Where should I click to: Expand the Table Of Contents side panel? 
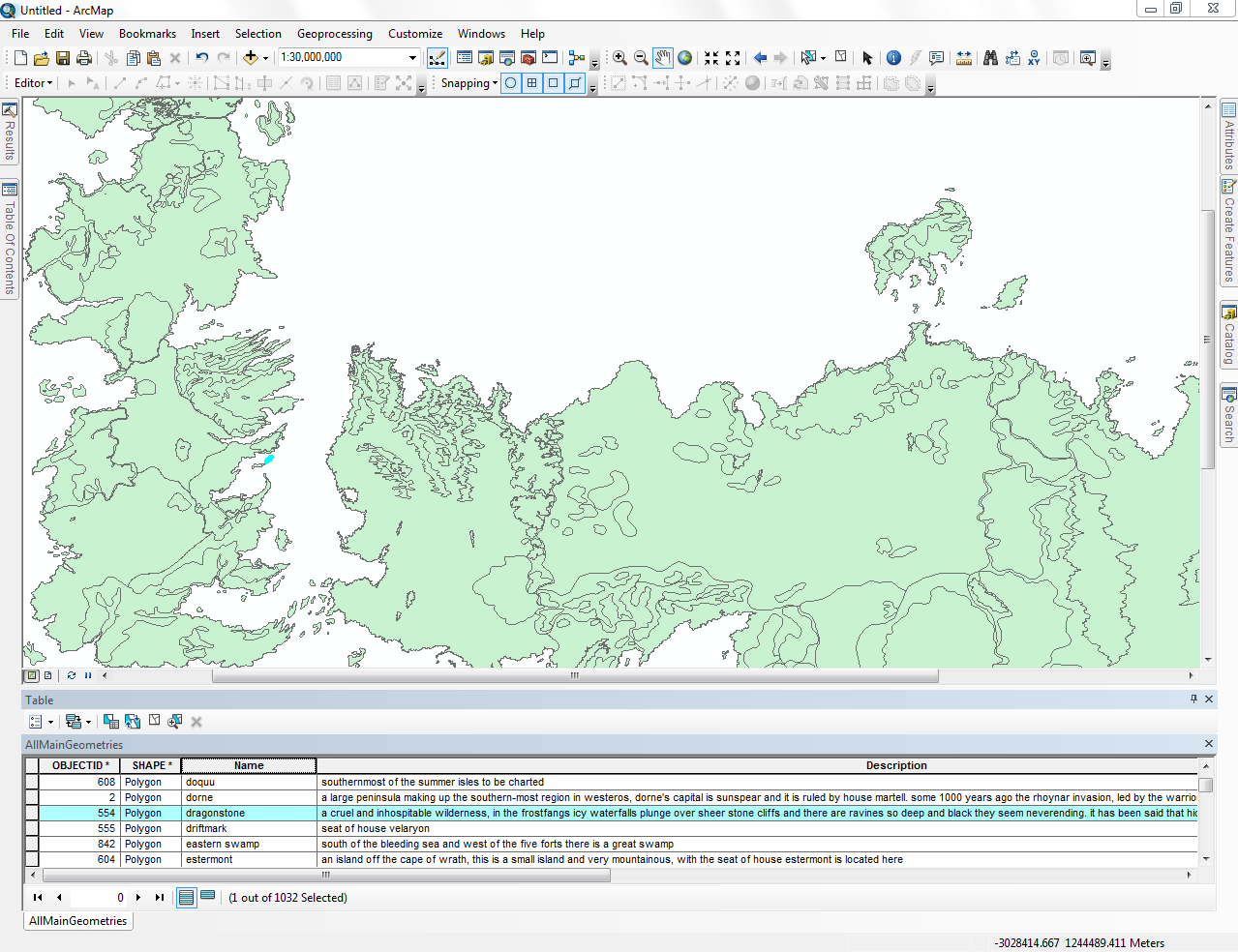click(10, 240)
